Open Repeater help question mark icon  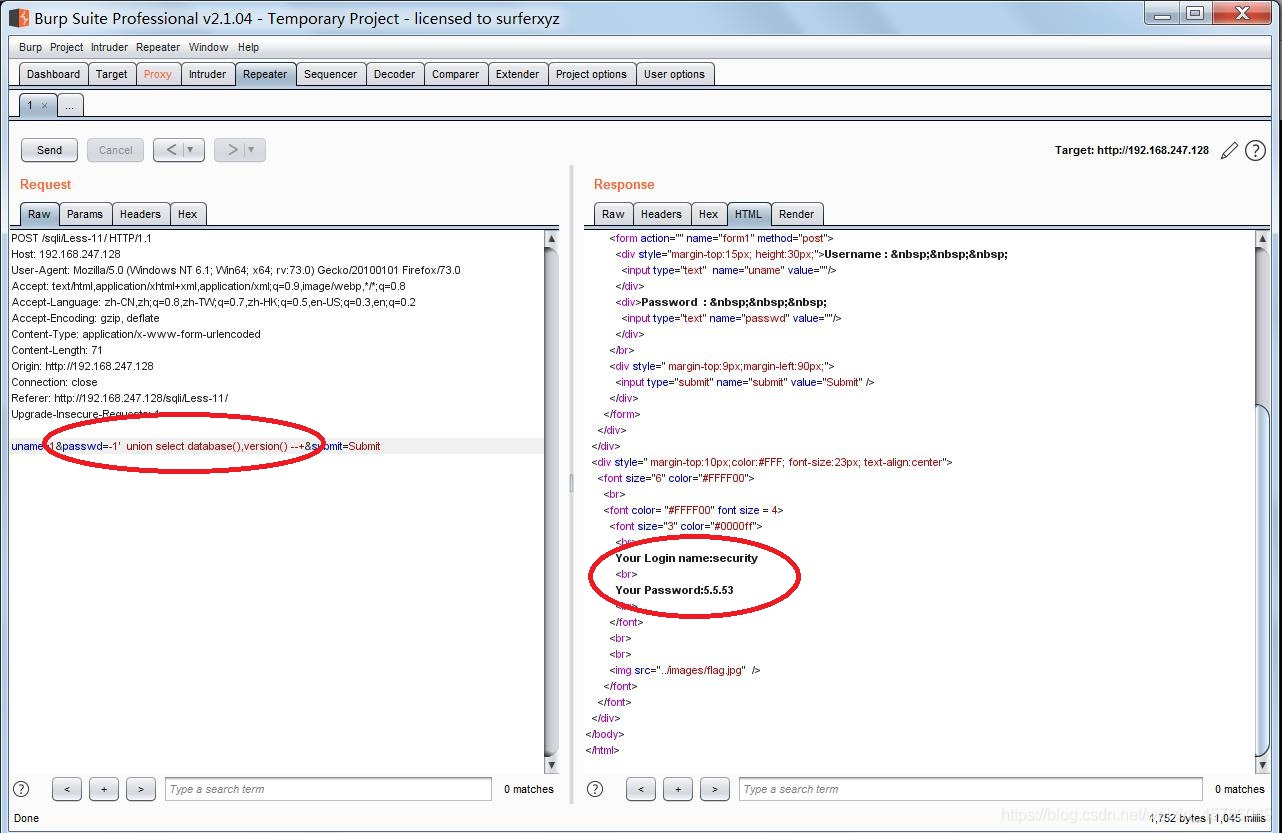pyautogui.click(x=1255, y=150)
